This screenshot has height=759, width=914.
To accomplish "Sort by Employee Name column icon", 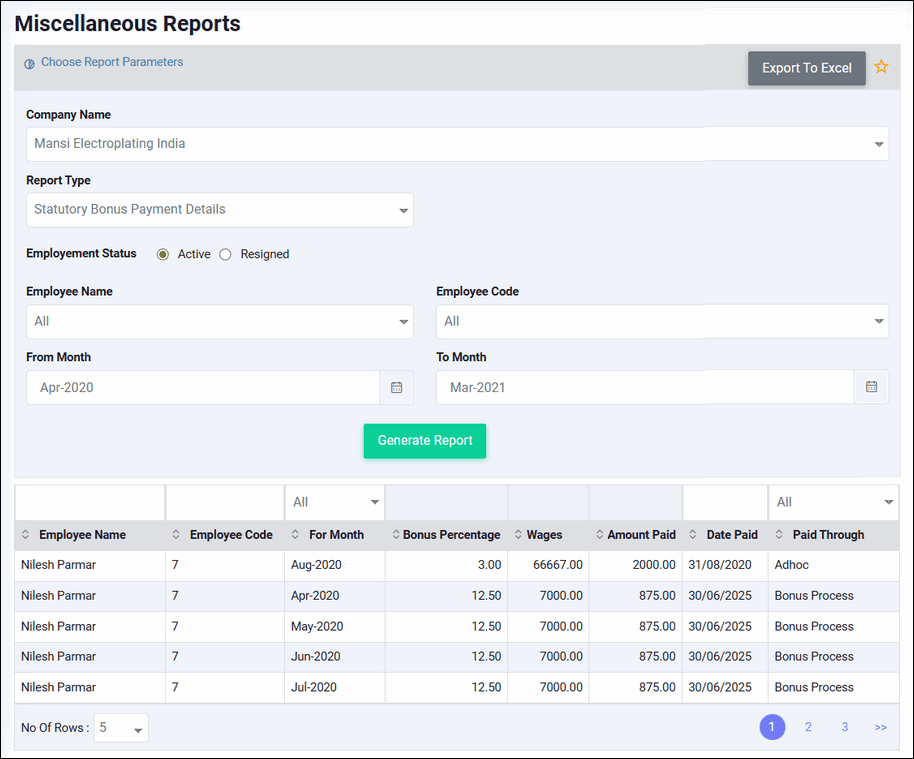I will (26, 535).
